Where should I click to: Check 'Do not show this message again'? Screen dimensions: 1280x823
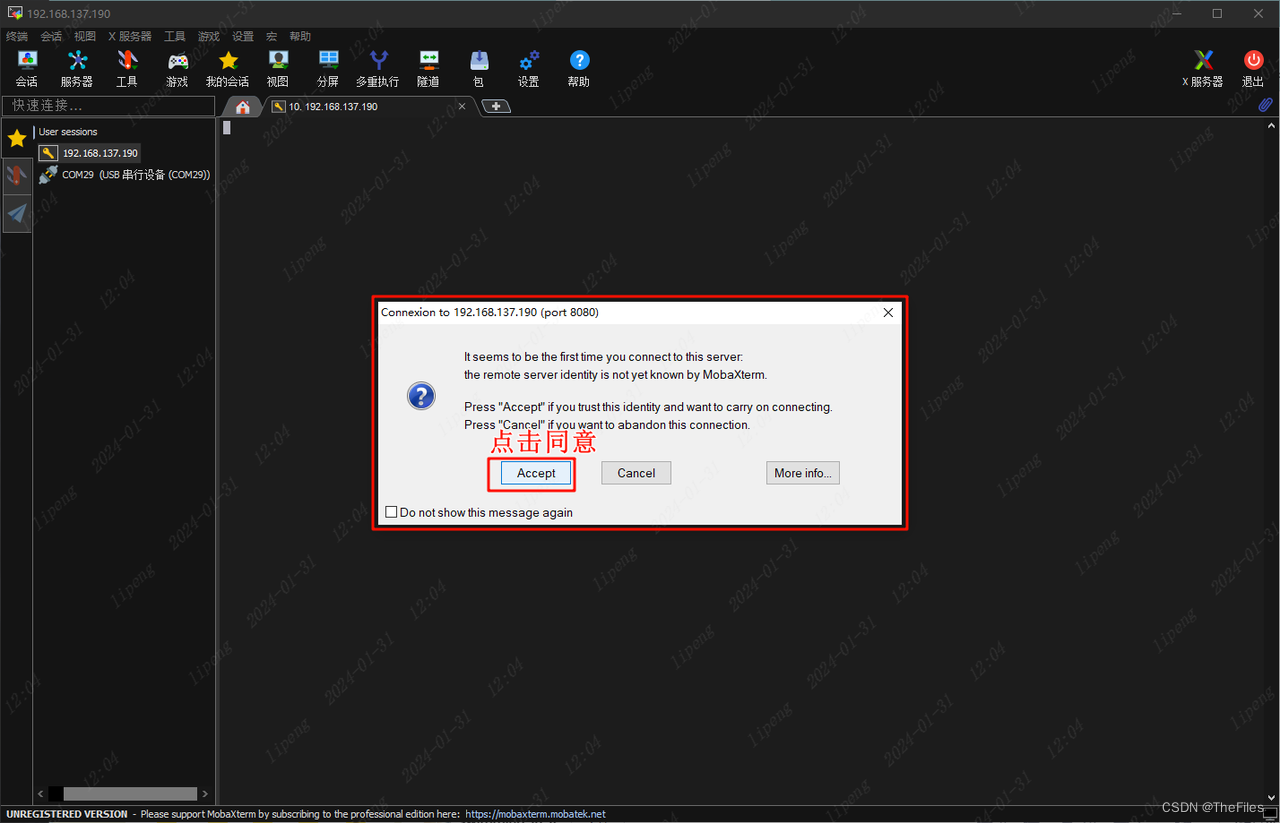pos(391,511)
